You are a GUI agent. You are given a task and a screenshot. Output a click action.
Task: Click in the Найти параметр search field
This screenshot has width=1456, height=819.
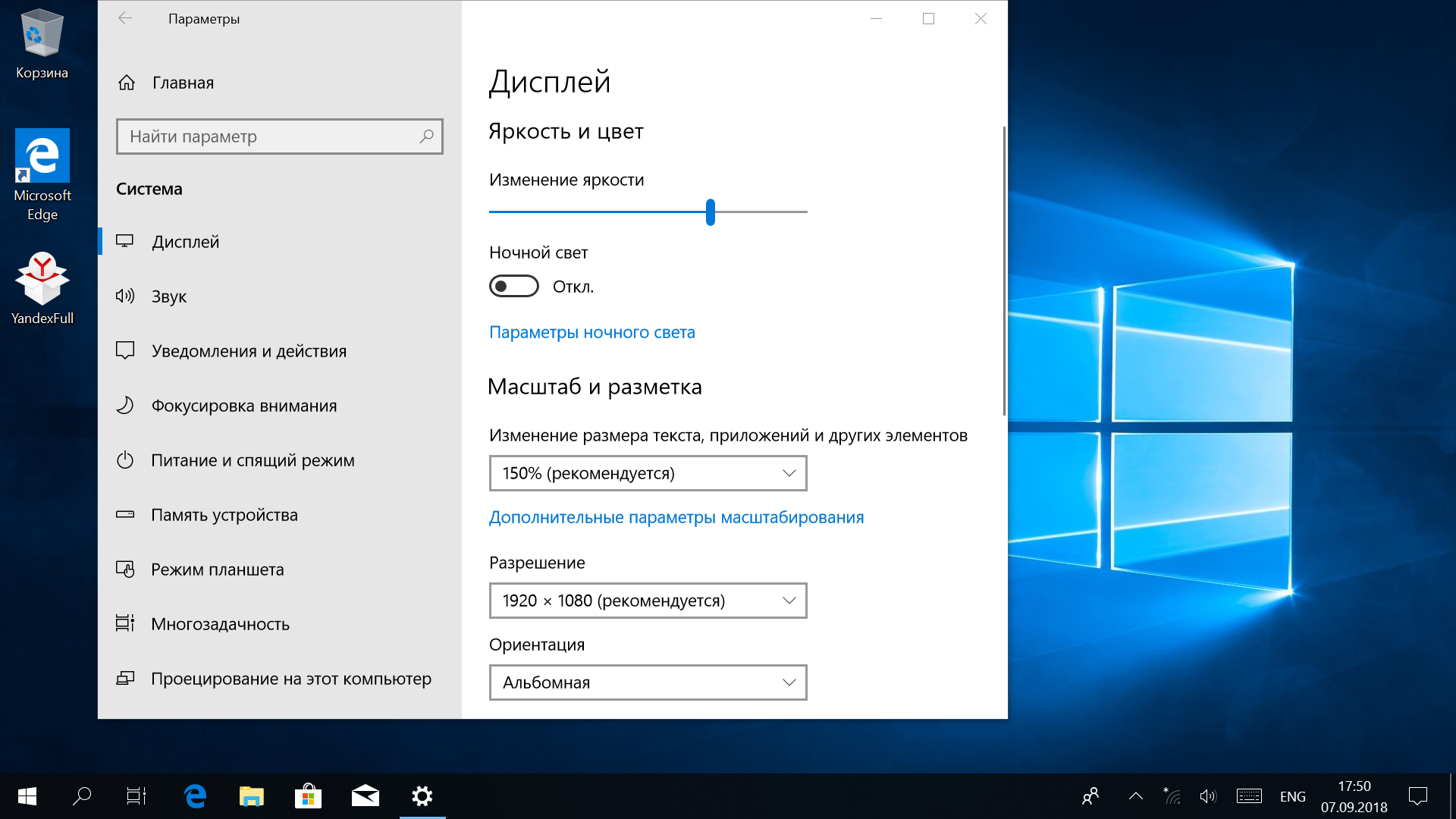tap(280, 136)
